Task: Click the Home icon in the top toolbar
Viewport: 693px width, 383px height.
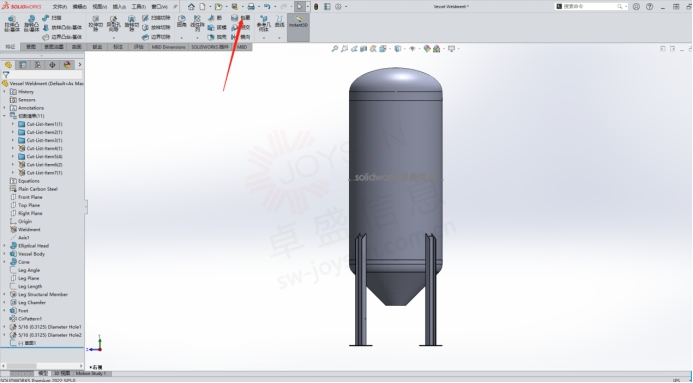Action: [191, 7]
